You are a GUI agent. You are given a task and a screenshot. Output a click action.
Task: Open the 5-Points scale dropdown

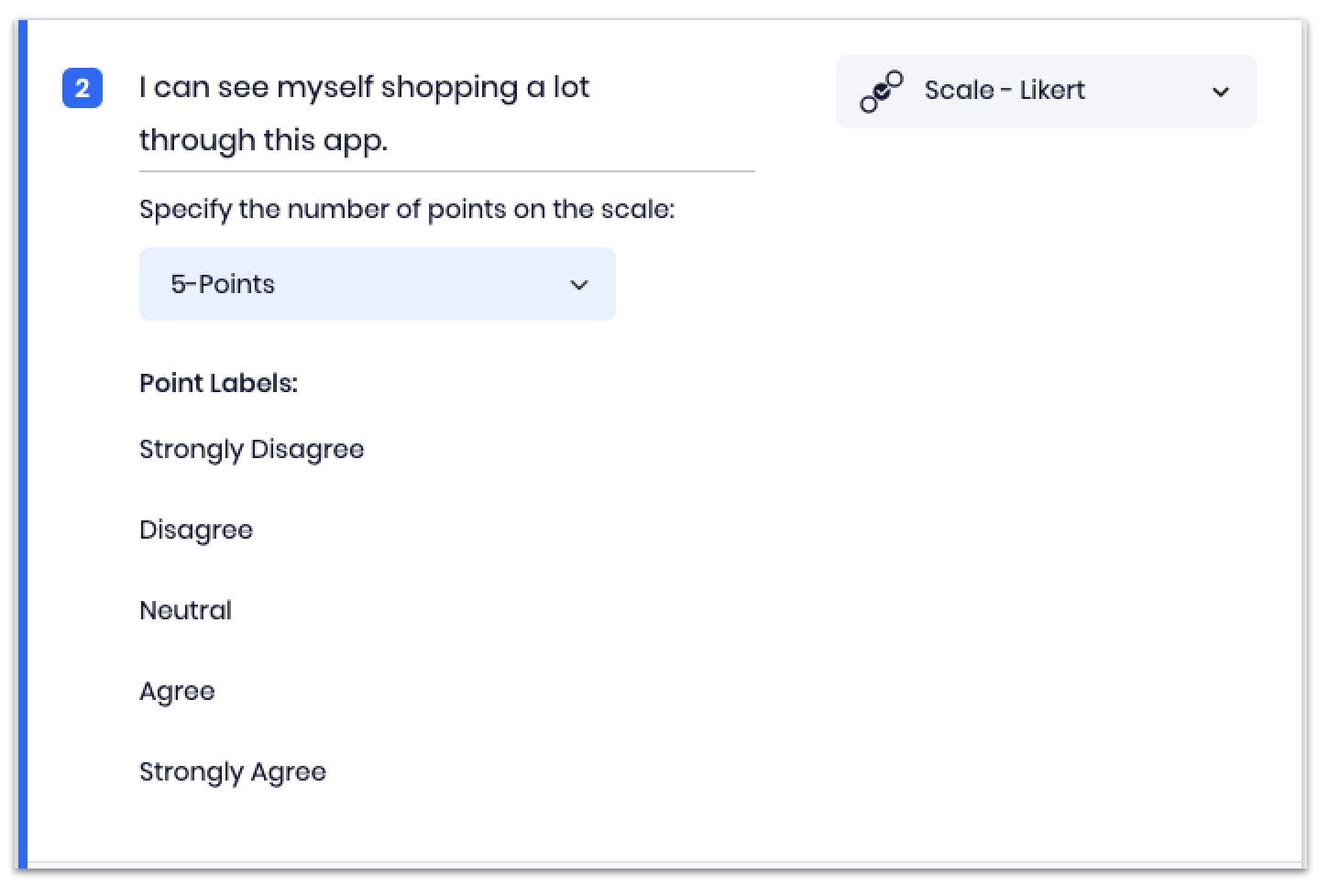pos(377,284)
